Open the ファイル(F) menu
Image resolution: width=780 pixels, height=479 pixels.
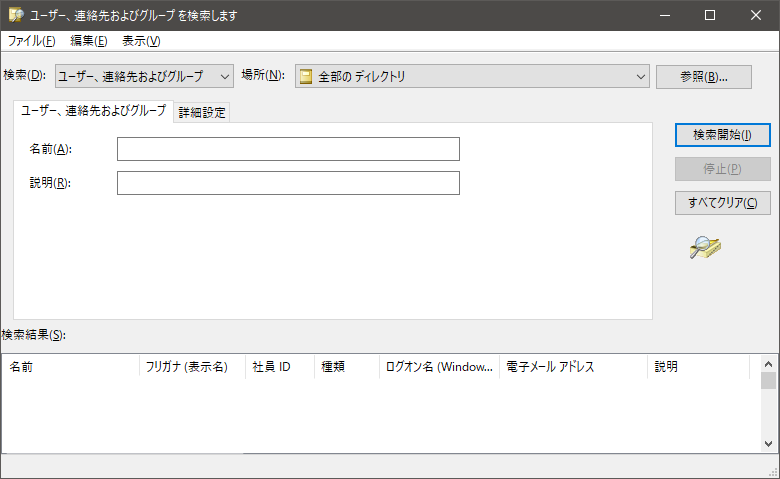(31, 41)
